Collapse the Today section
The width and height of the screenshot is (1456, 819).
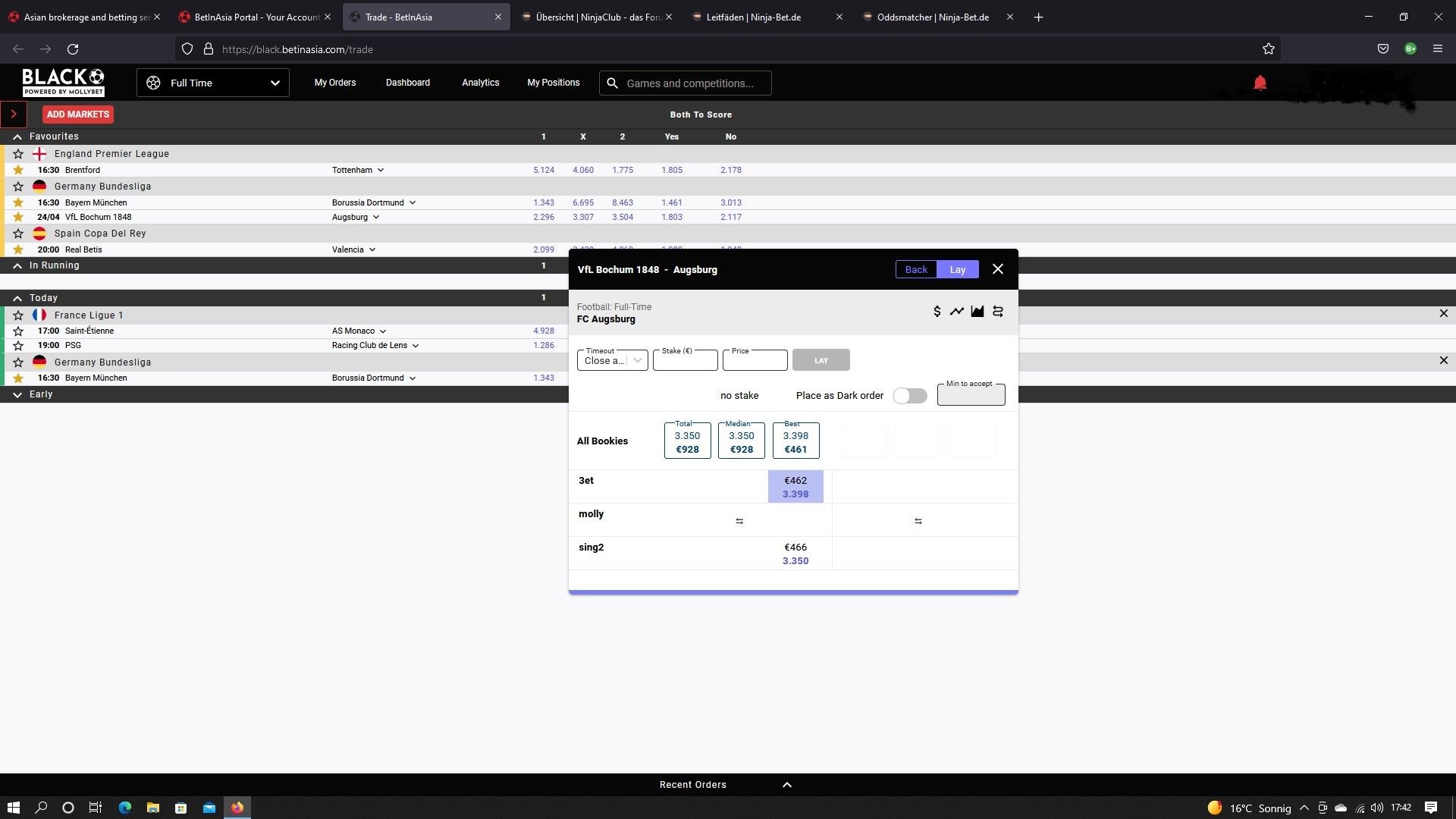tap(17, 298)
